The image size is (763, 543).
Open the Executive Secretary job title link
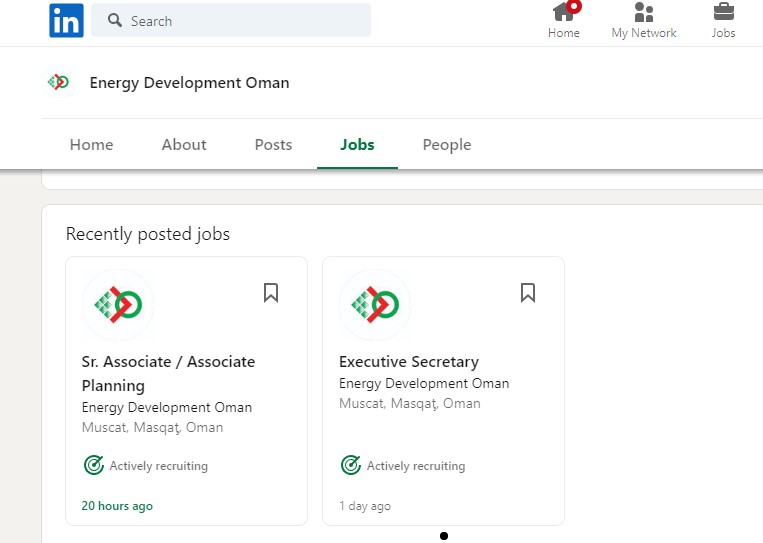pos(409,362)
